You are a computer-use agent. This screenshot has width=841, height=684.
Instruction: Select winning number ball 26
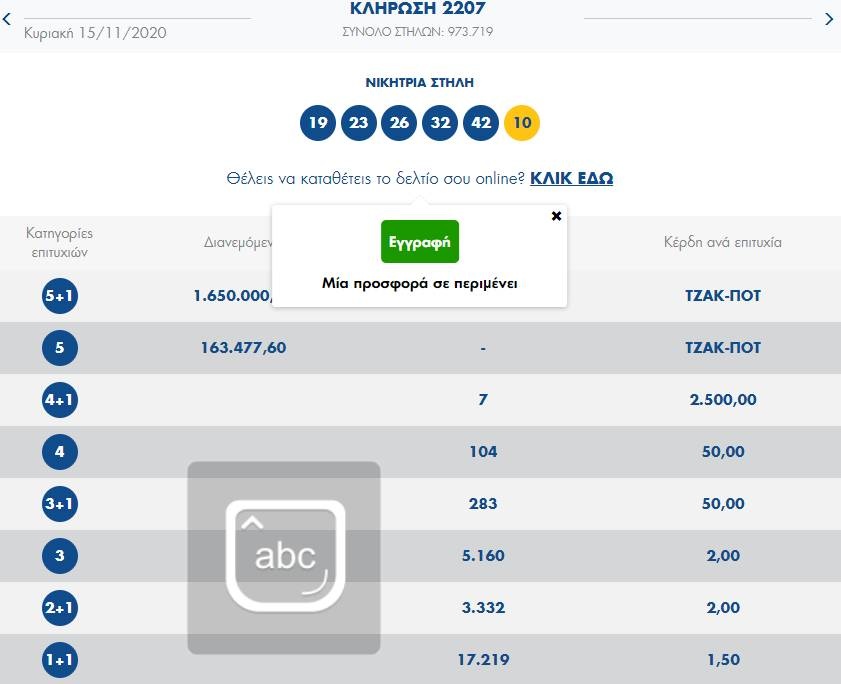400,124
